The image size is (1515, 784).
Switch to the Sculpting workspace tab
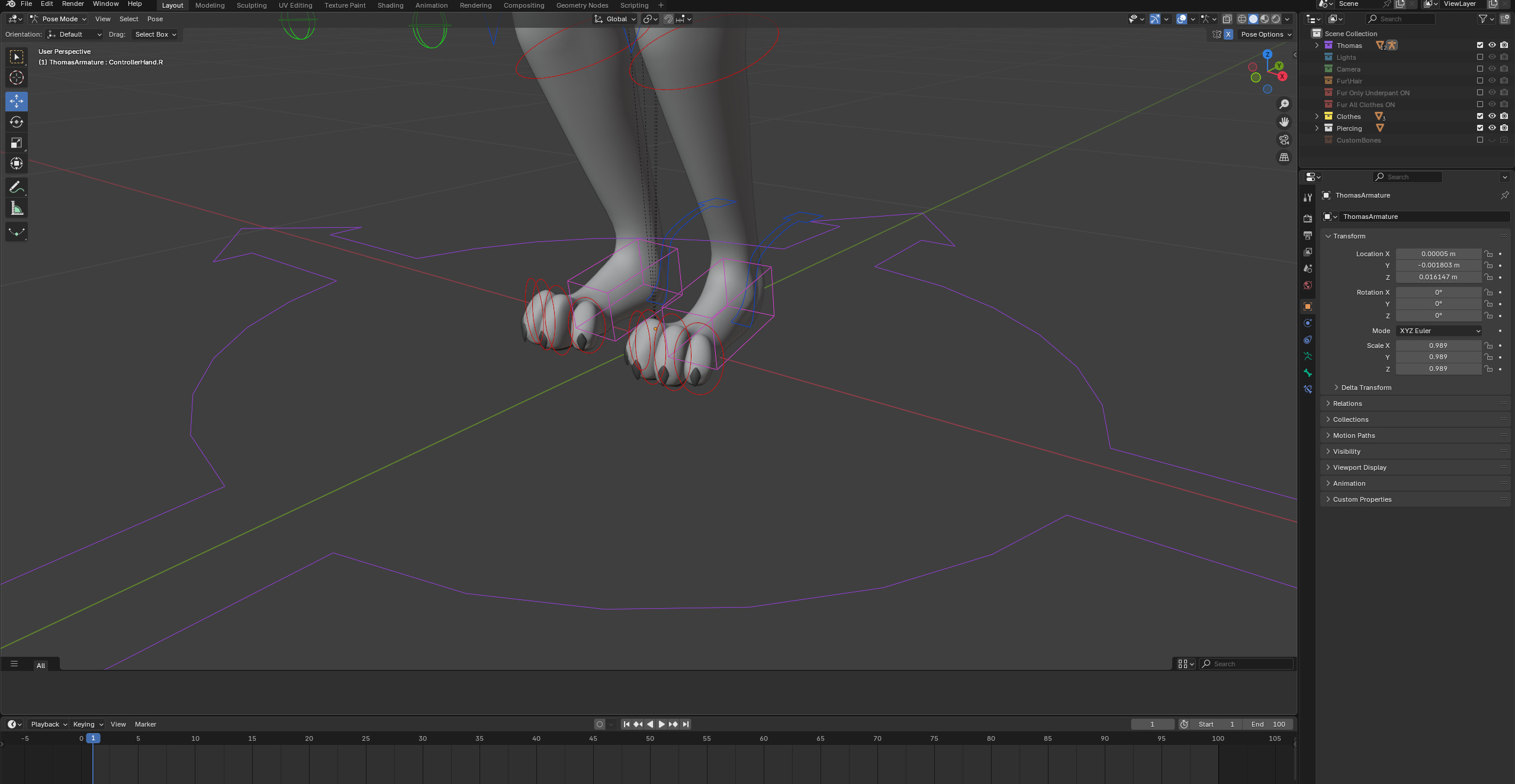tap(251, 5)
